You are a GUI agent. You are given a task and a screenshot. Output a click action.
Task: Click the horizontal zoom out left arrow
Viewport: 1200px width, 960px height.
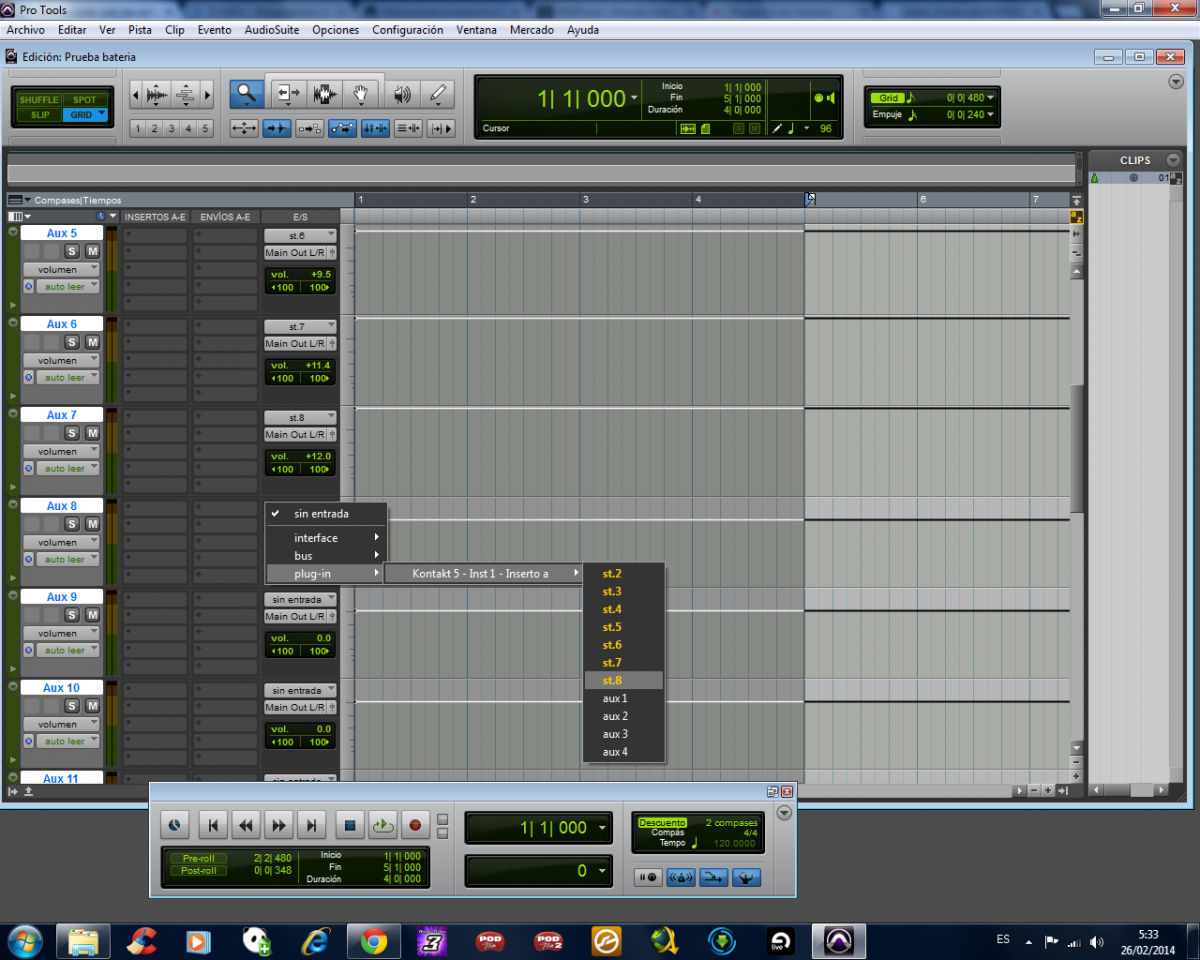pyautogui.click(x=136, y=95)
